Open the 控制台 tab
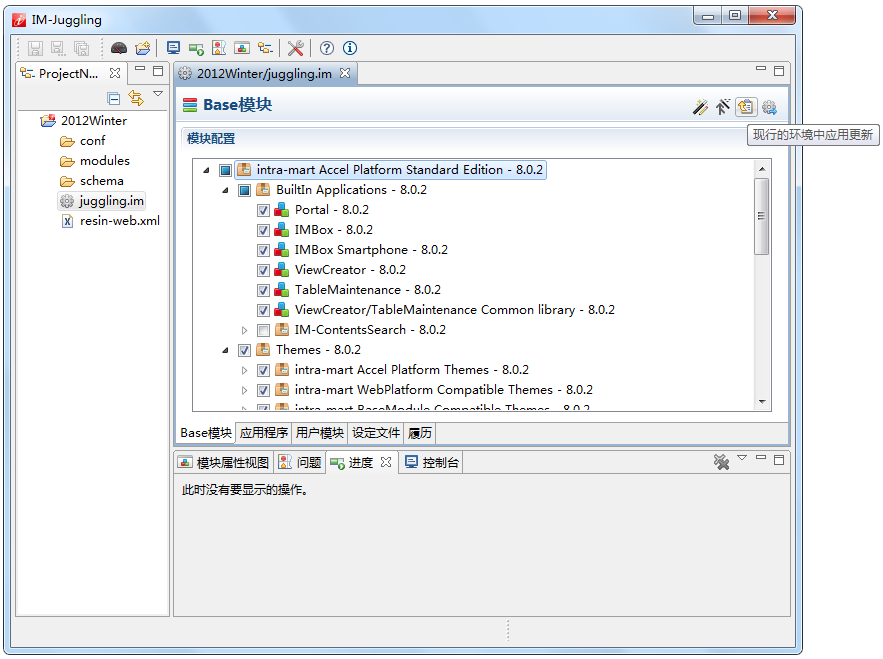This screenshot has height=659, width=883. coord(432,462)
